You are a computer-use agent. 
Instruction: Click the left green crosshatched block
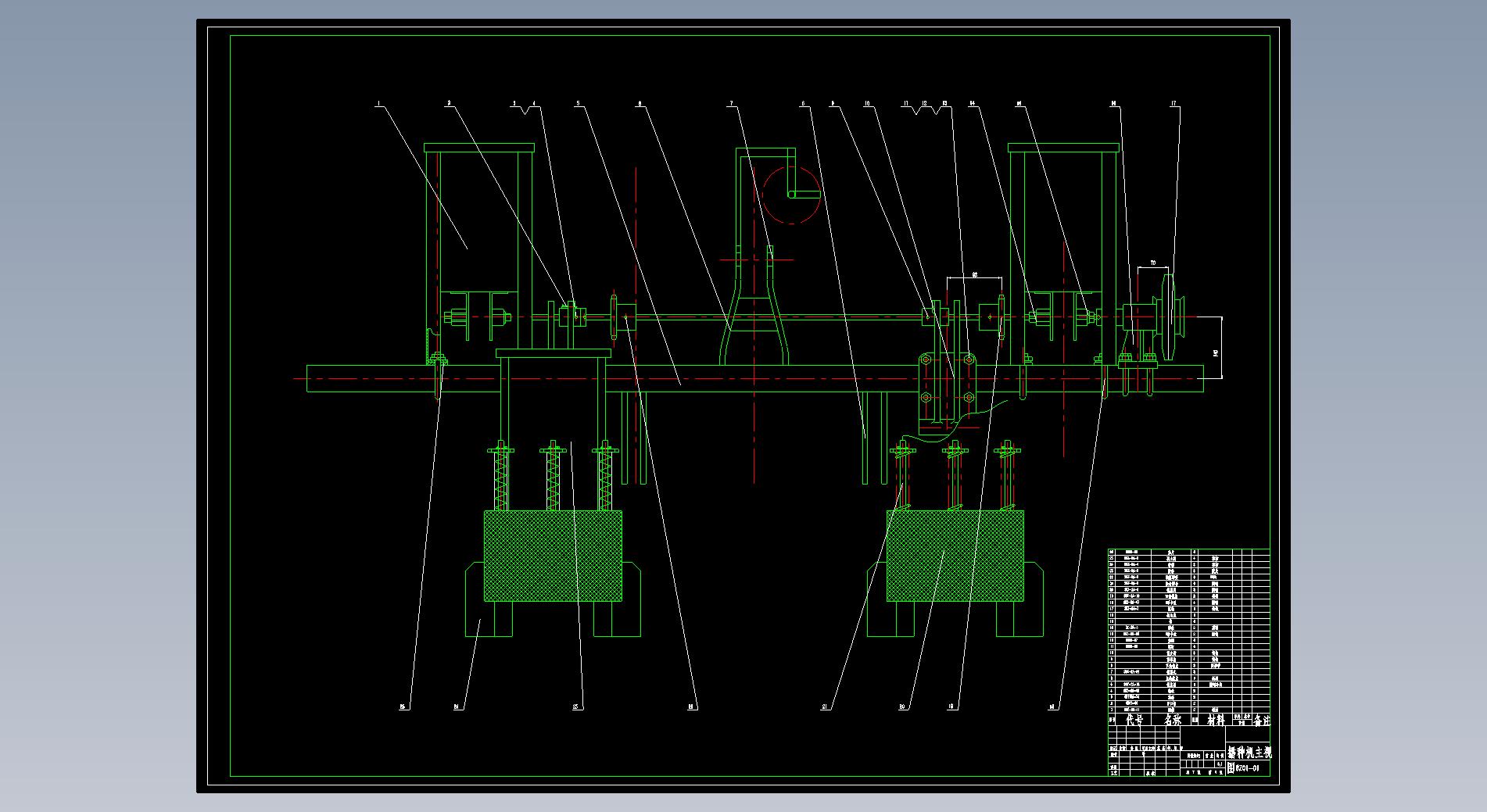coord(553,556)
